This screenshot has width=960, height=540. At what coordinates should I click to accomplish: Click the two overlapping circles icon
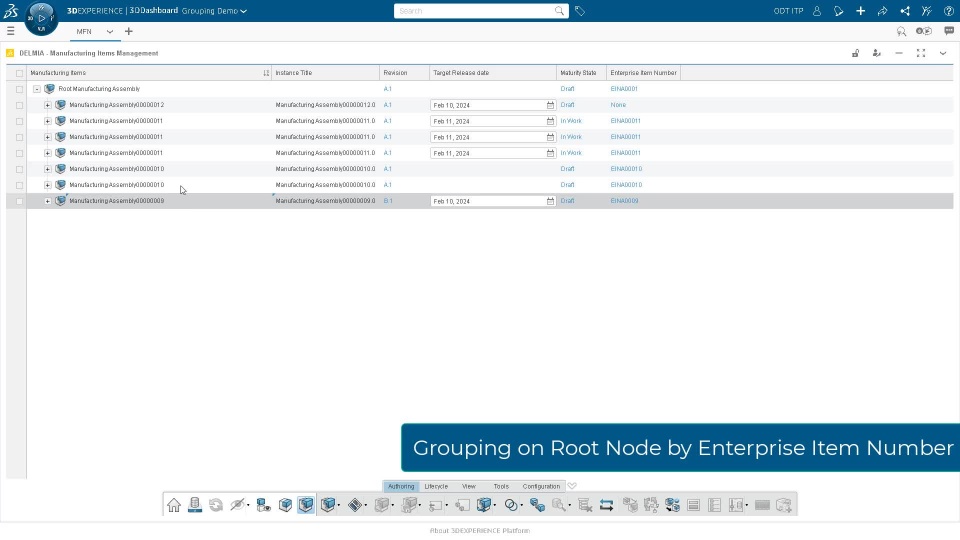pyautogui.click(x=511, y=505)
